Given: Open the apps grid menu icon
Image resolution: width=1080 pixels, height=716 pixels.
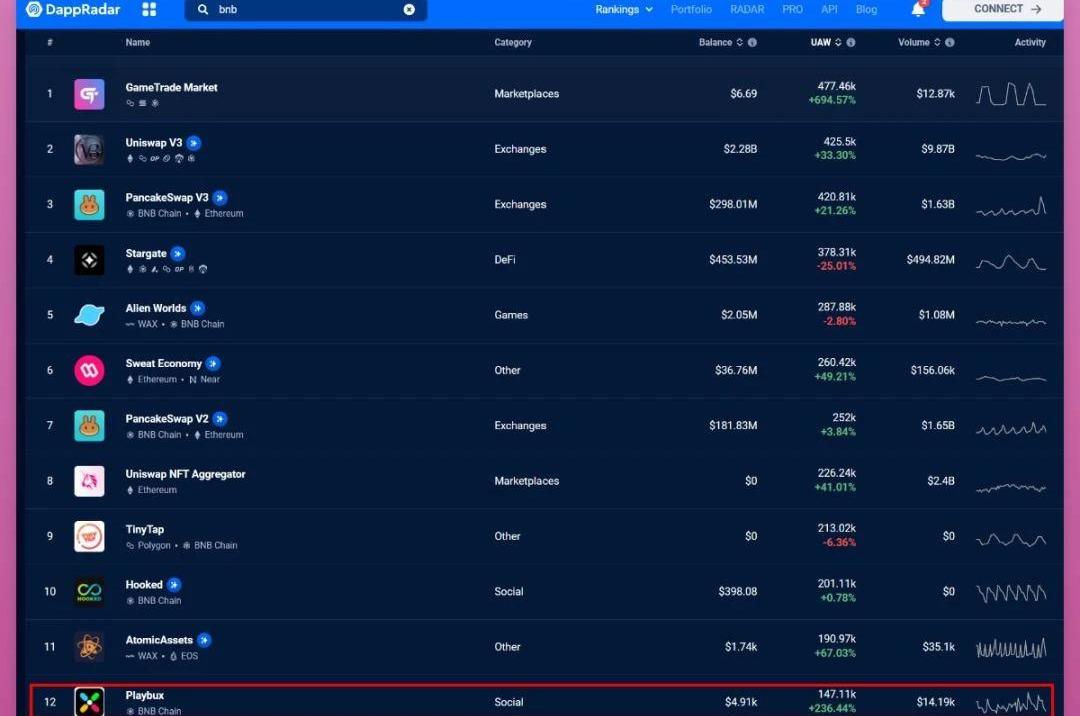Looking at the screenshot, I should [x=149, y=10].
